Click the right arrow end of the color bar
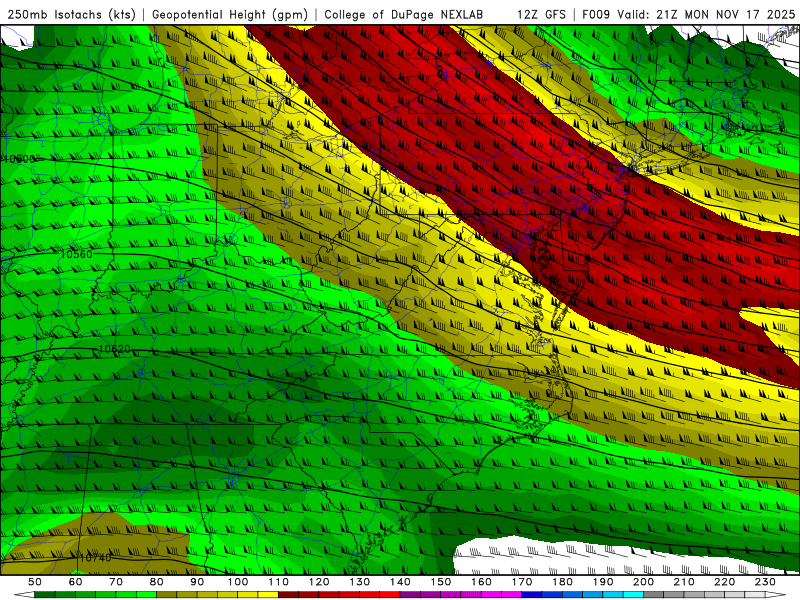The width and height of the screenshot is (800, 600). coord(776,594)
